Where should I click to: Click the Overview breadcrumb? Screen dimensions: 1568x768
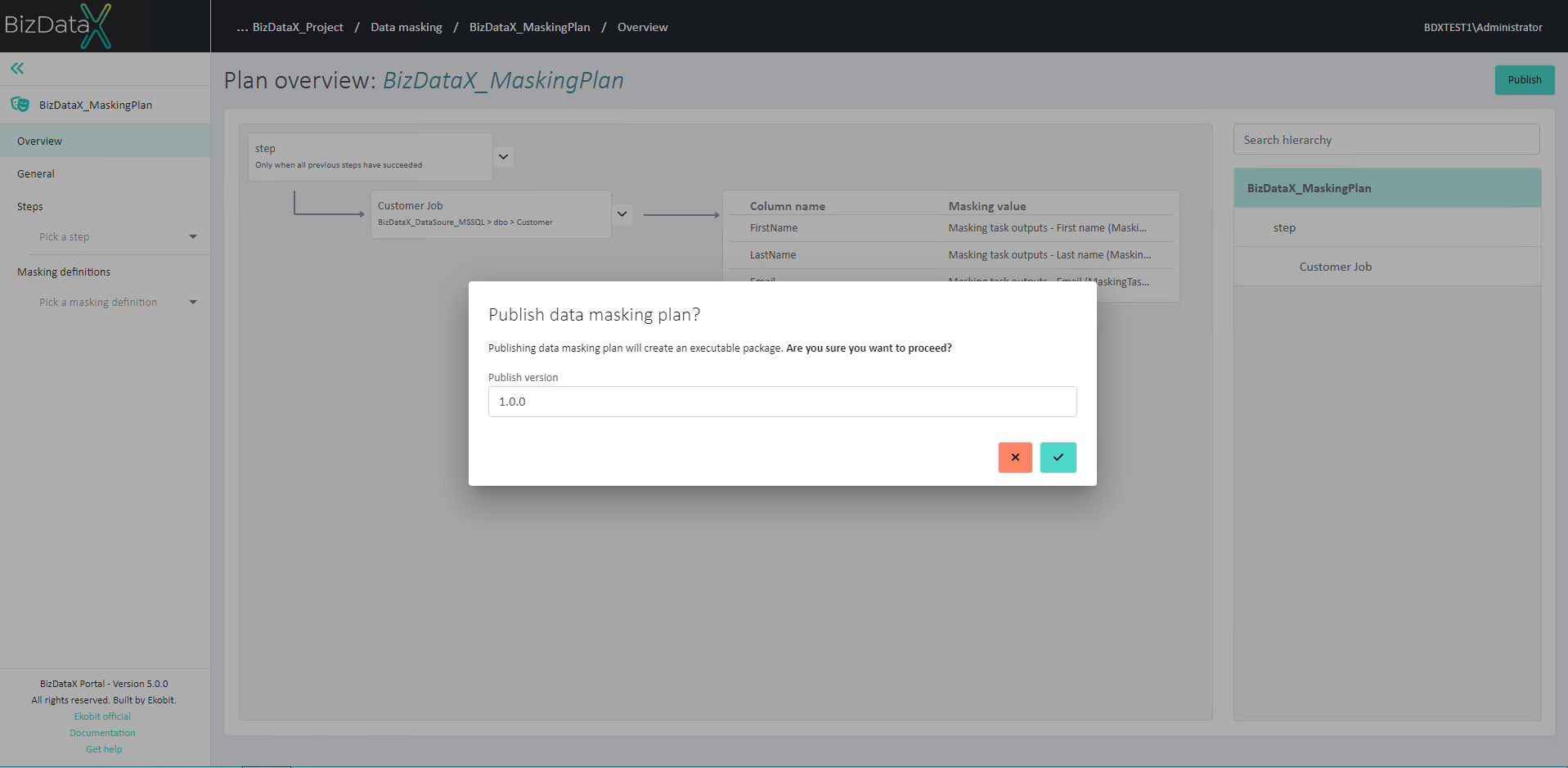point(642,27)
